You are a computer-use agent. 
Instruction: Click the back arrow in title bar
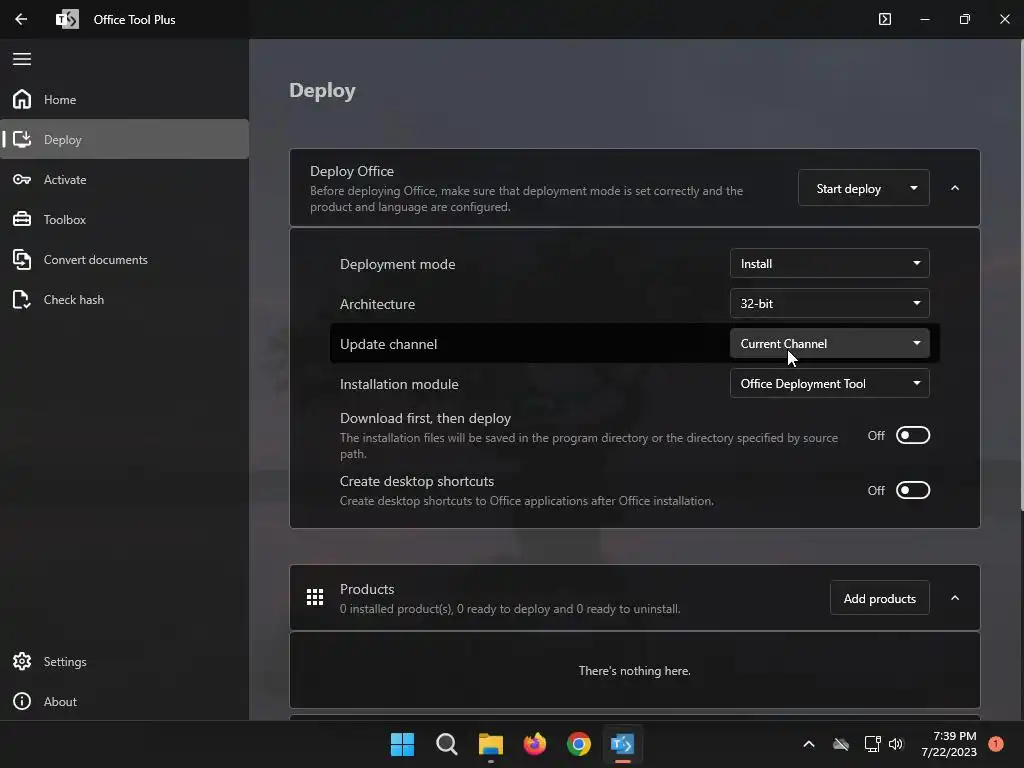pos(21,19)
